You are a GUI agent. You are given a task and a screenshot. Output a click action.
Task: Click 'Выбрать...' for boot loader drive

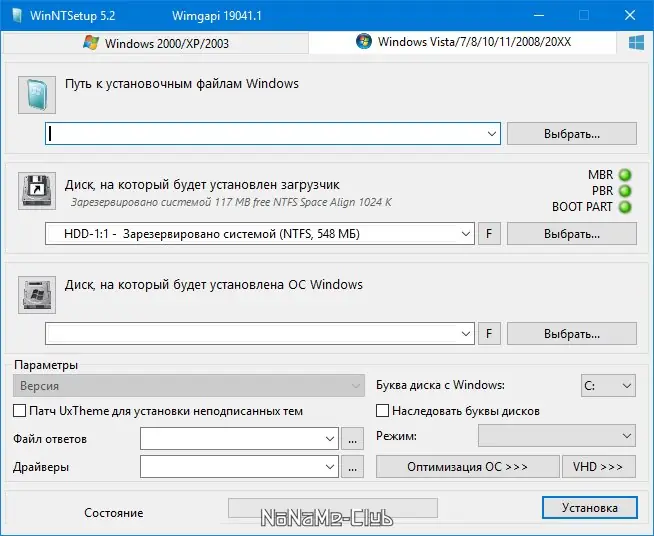tap(572, 234)
